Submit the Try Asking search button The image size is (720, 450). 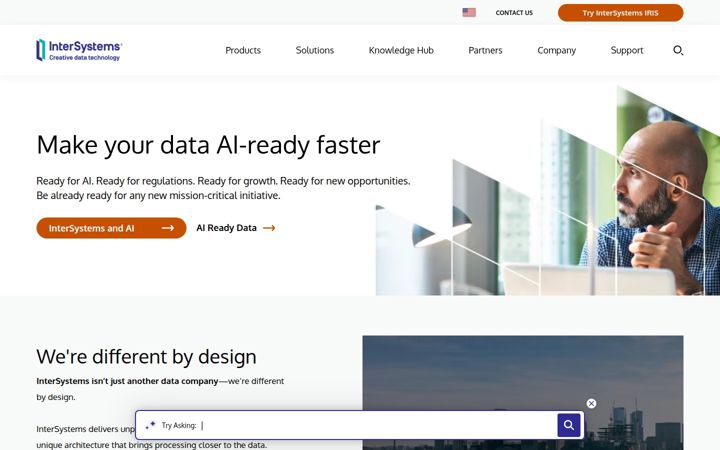point(569,425)
